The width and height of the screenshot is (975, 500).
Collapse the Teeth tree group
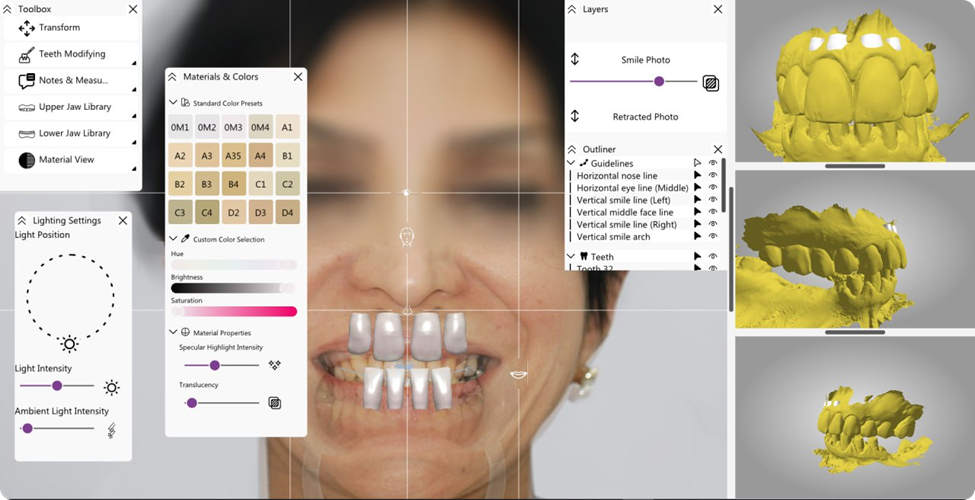click(571, 256)
